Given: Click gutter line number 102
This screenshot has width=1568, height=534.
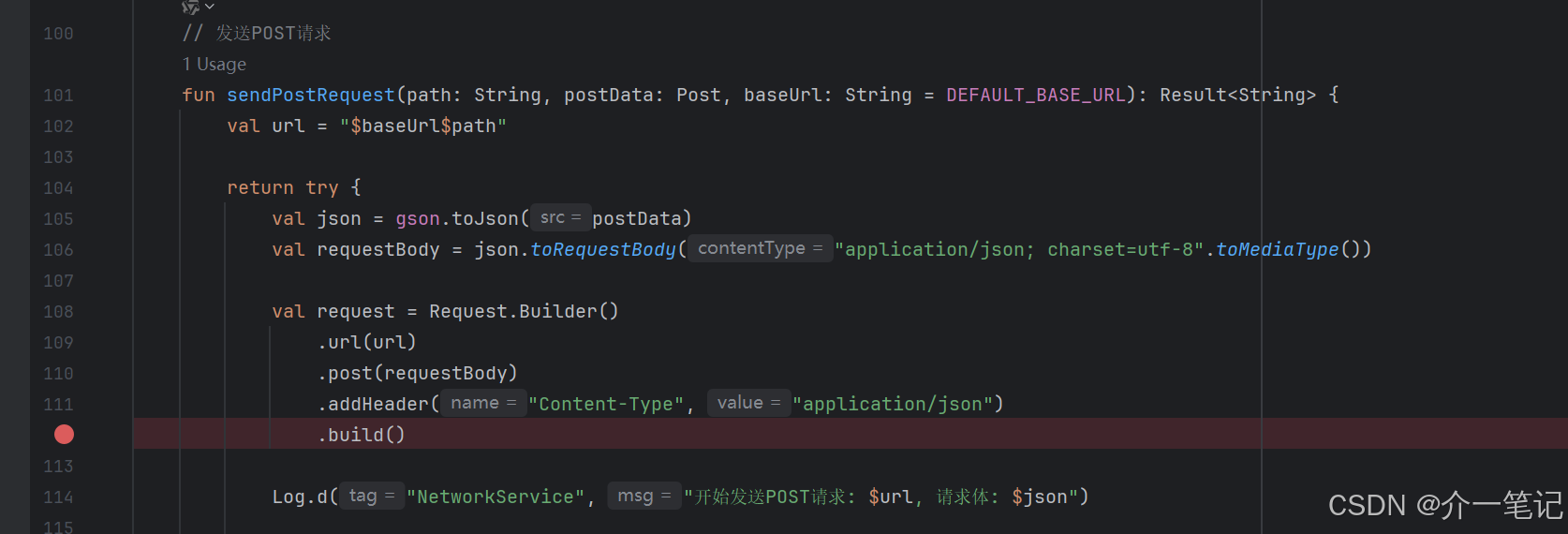Looking at the screenshot, I should [x=58, y=126].
